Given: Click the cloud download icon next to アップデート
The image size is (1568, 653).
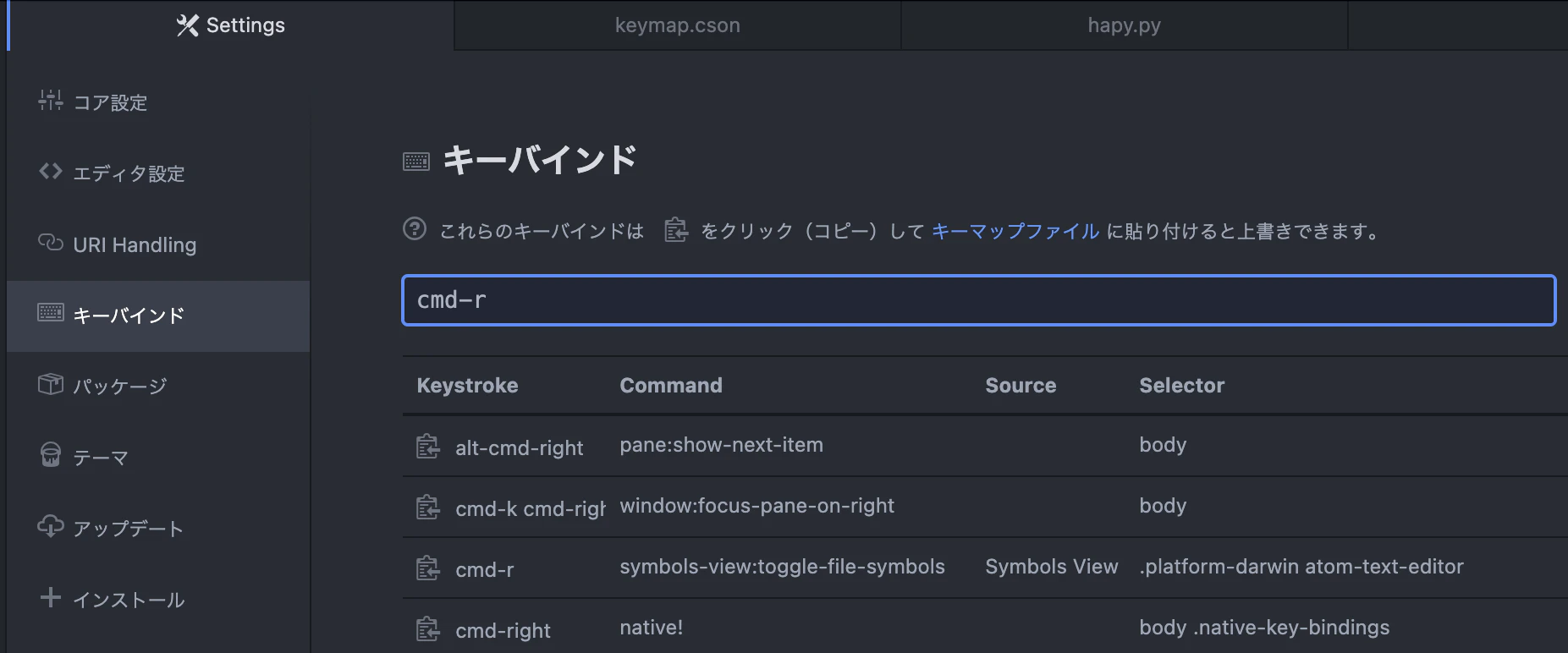Looking at the screenshot, I should [x=51, y=526].
